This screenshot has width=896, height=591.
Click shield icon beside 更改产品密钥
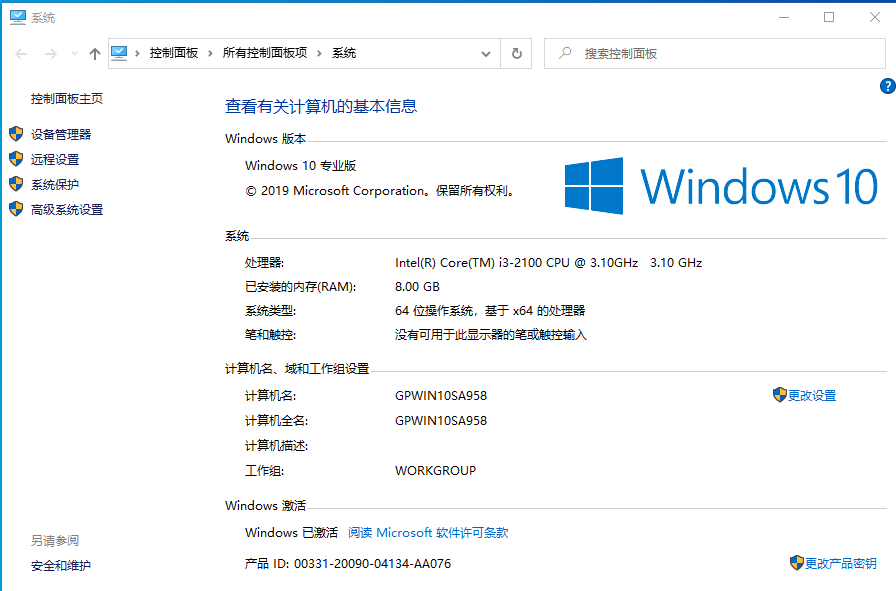[797, 563]
